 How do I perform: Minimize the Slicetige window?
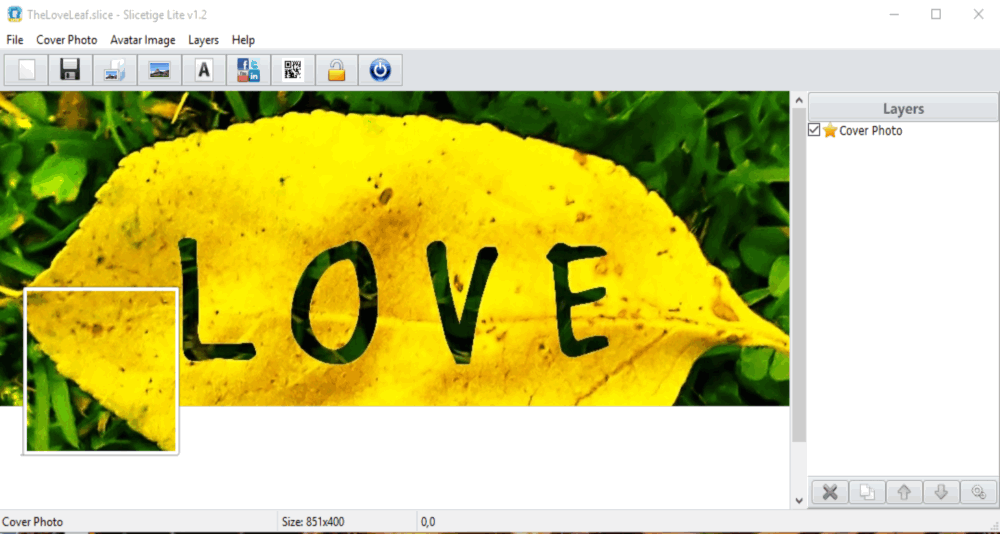[893, 14]
